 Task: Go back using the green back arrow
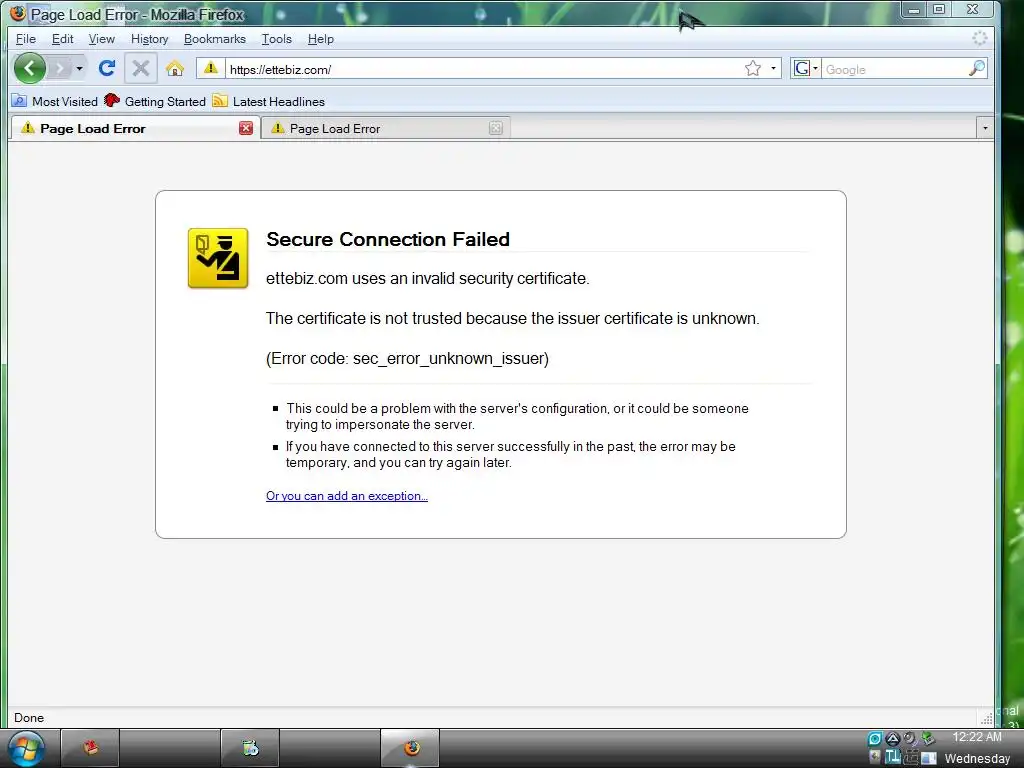[30, 68]
